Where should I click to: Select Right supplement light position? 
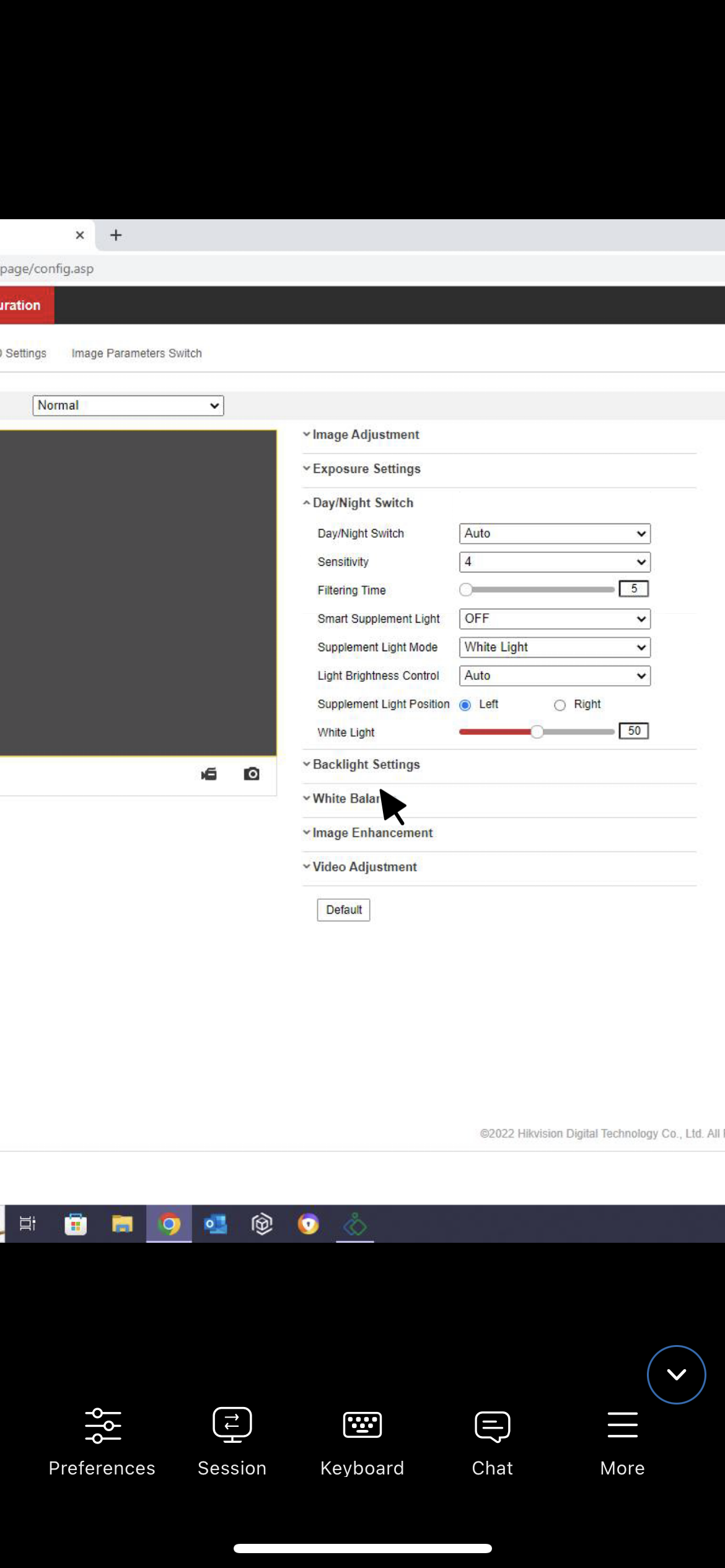[x=560, y=705]
